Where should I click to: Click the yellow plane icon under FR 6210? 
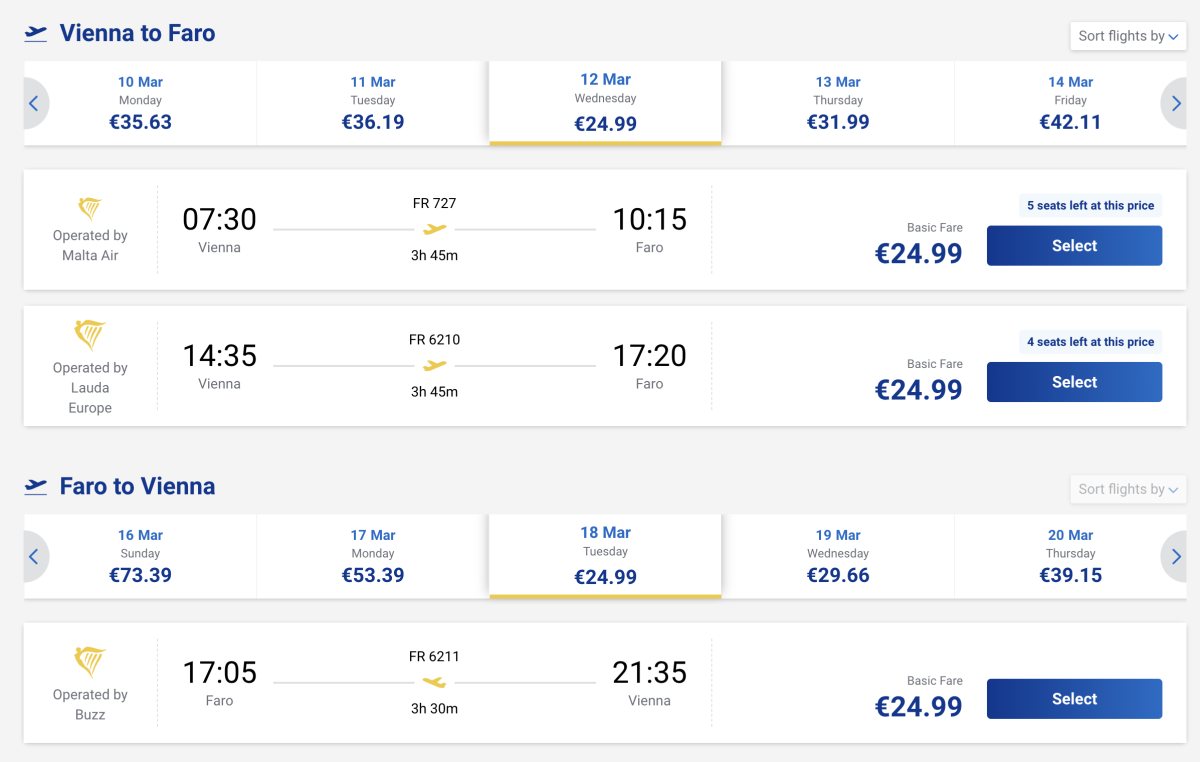point(434,366)
